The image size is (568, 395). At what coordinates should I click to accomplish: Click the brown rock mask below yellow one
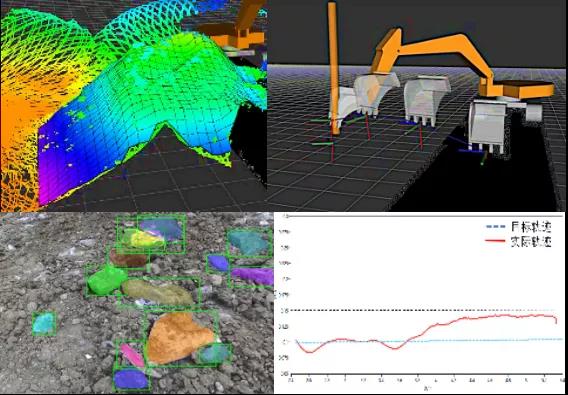point(129,258)
